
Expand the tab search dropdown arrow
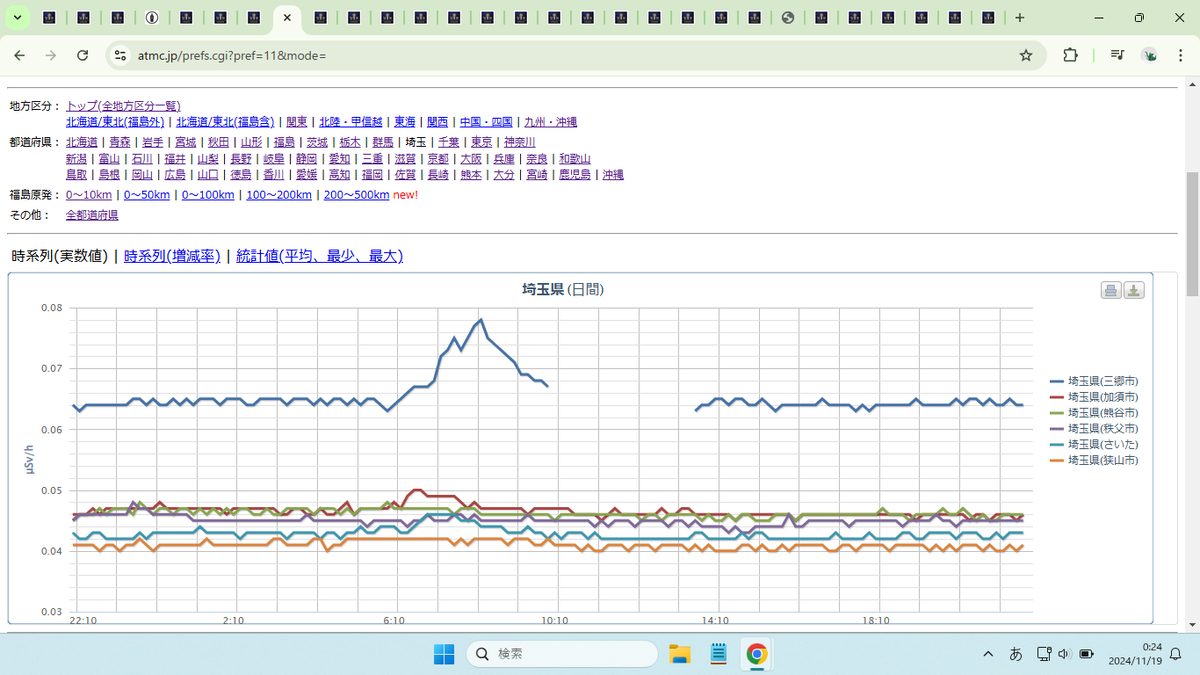(x=17, y=18)
